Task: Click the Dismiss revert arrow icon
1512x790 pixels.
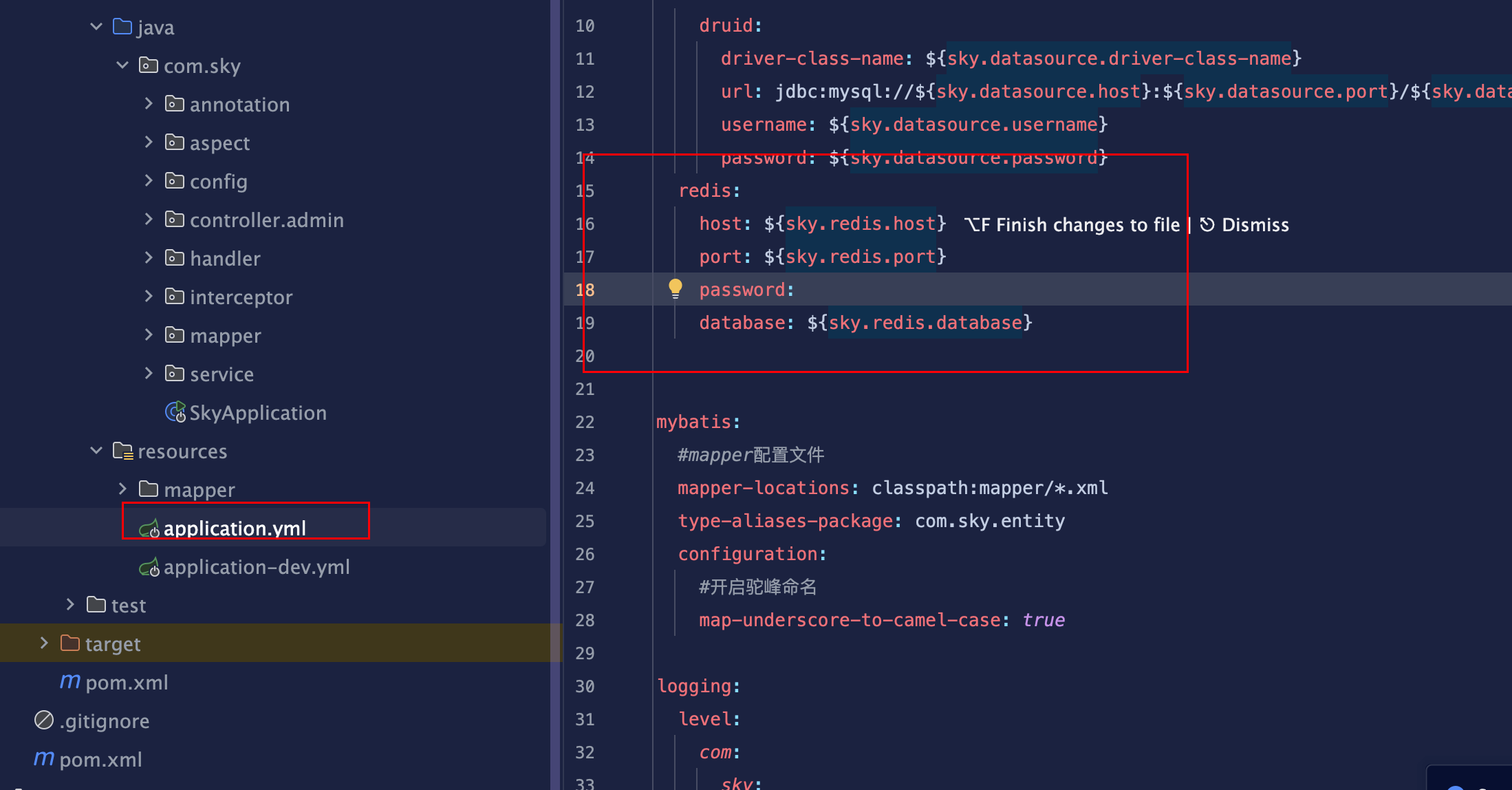Action: [1207, 225]
